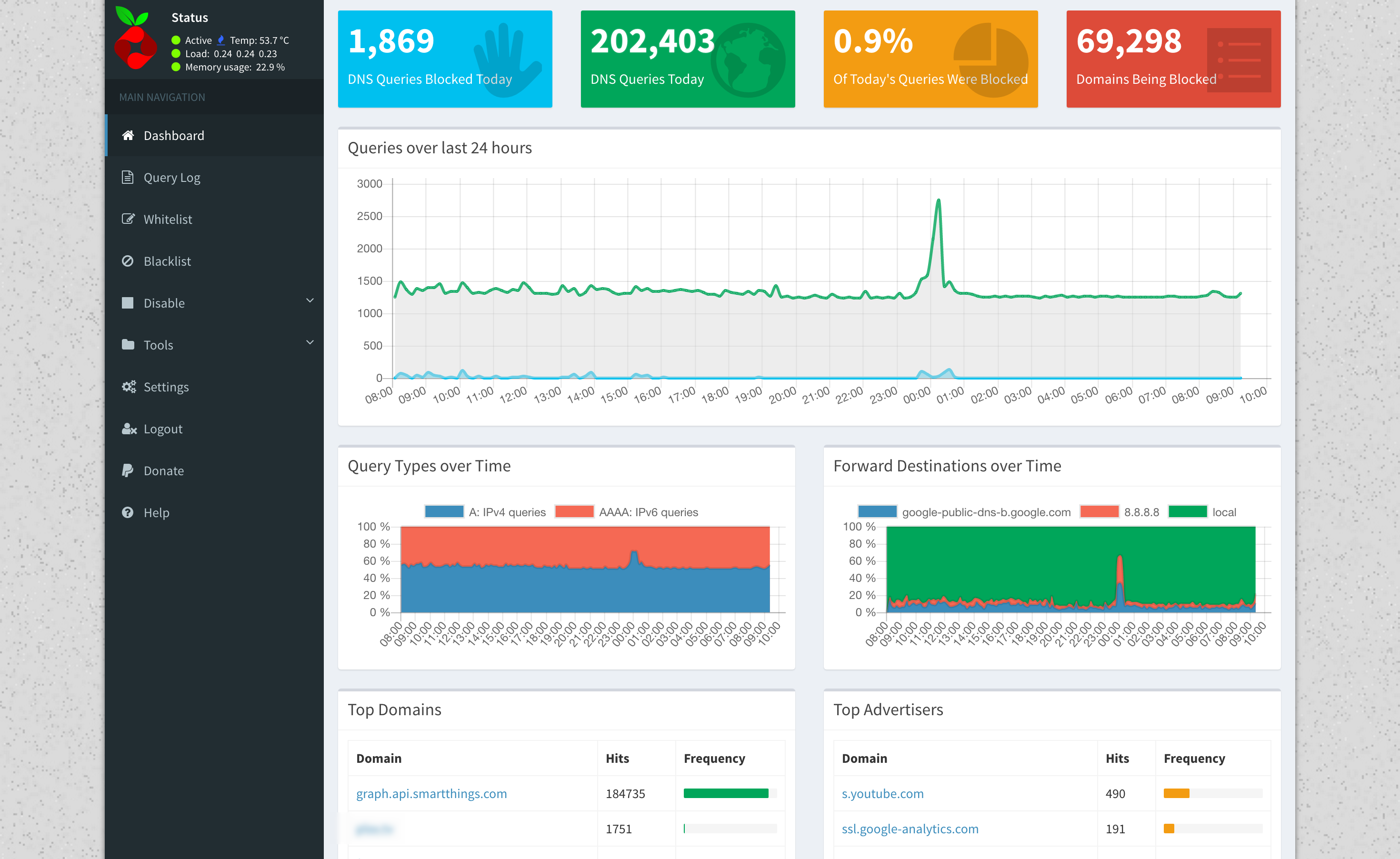Toggle google-public-dns-b.google.com legend swatch
Image resolution: width=1400 pixels, height=859 pixels.
coord(877,511)
